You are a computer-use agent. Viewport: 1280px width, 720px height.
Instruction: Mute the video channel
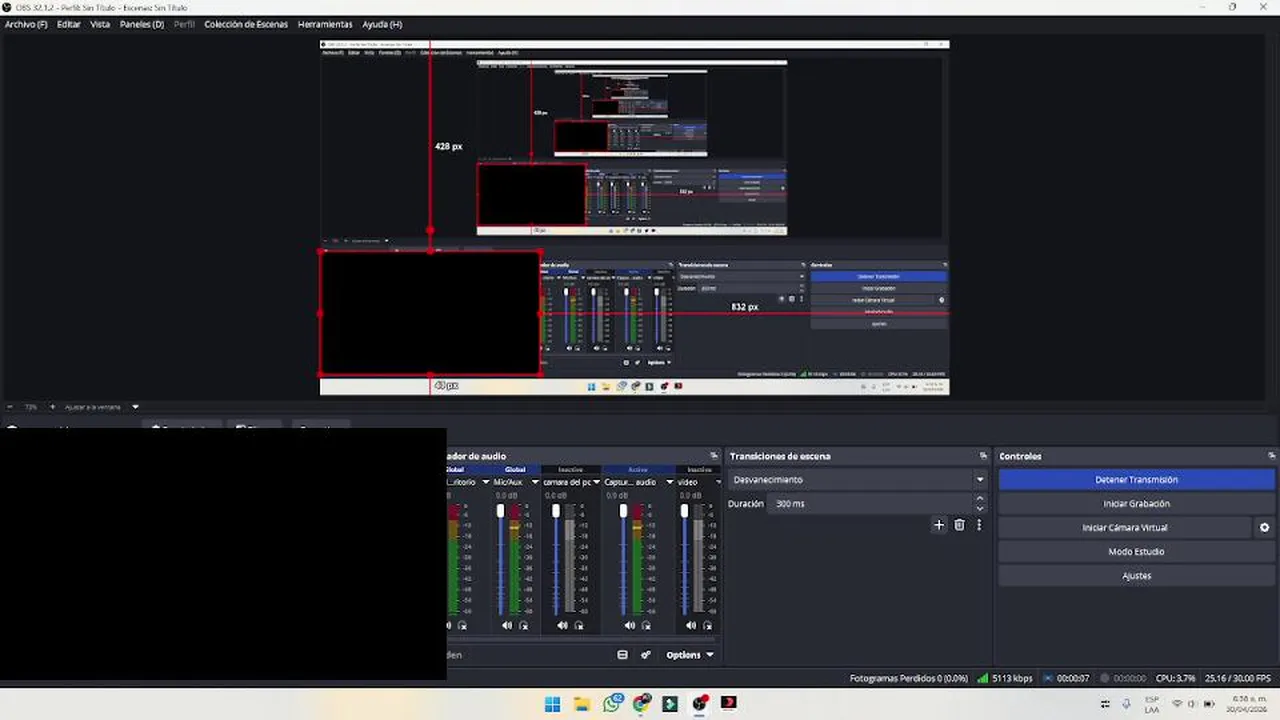pos(691,626)
